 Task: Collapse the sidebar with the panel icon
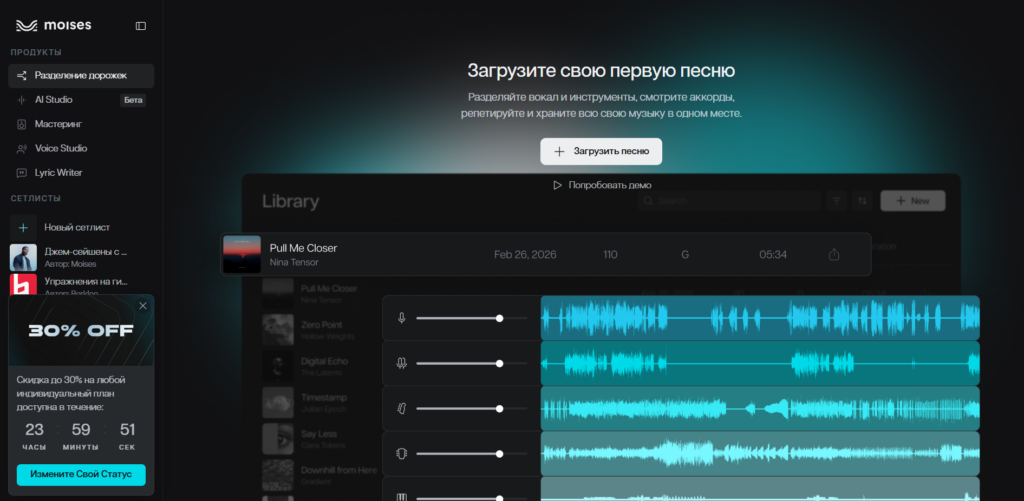[140, 26]
